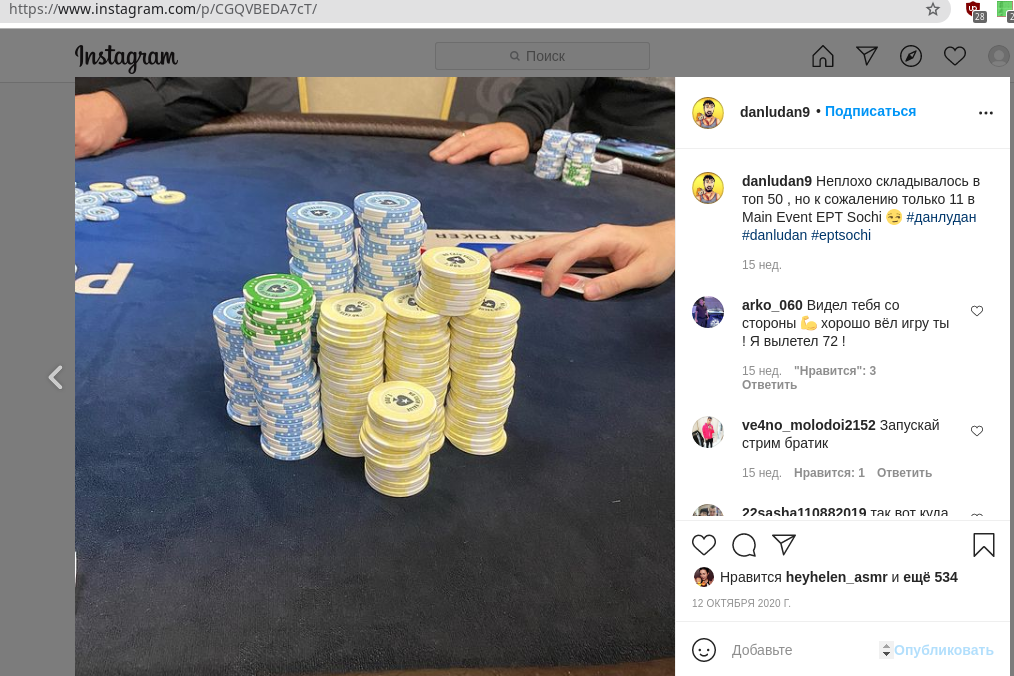Open the activity heart icon in header
Screen dimensions: 1014x676
click(955, 56)
